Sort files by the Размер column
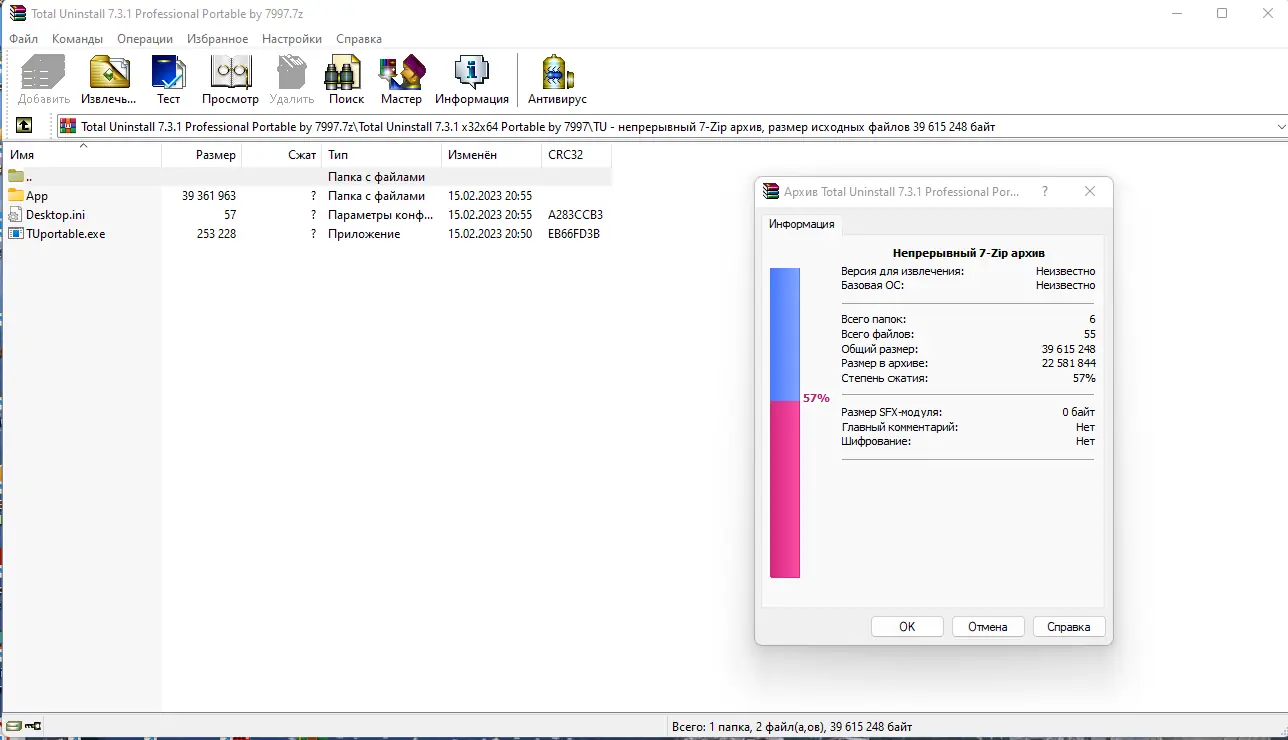1288x740 pixels. tap(217, 155)
